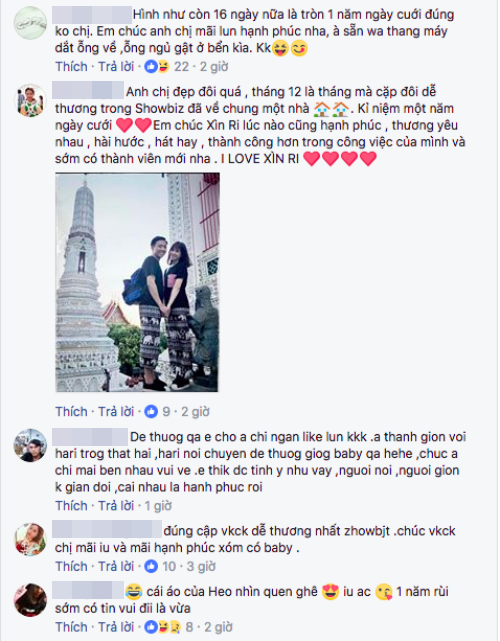
Task: Open avatar of 'cái áo của Heo' commenter
Action: coord(30,600)
